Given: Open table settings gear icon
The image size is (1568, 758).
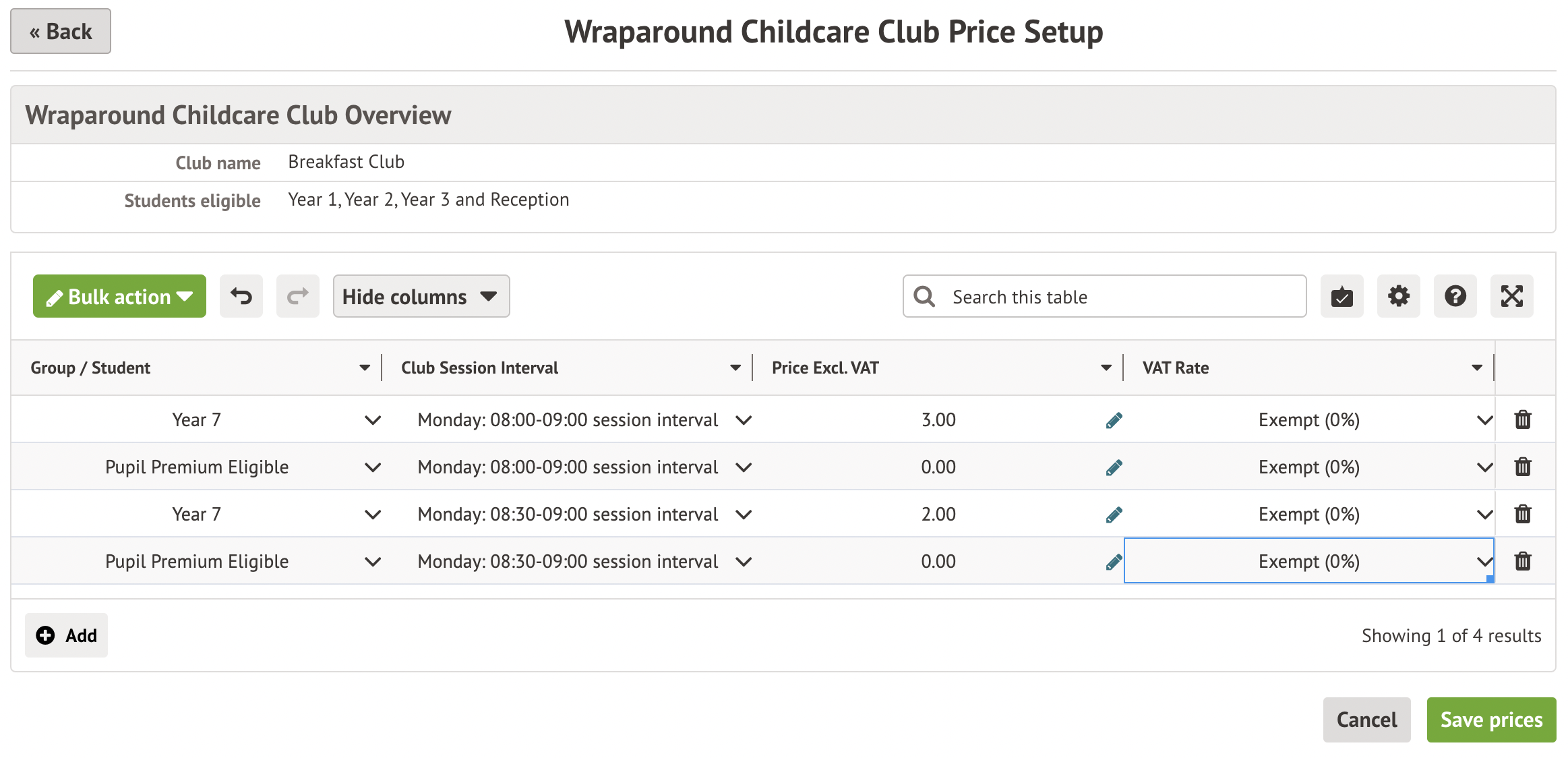Looking at the screenshot, I should [x=1398, y=296].
